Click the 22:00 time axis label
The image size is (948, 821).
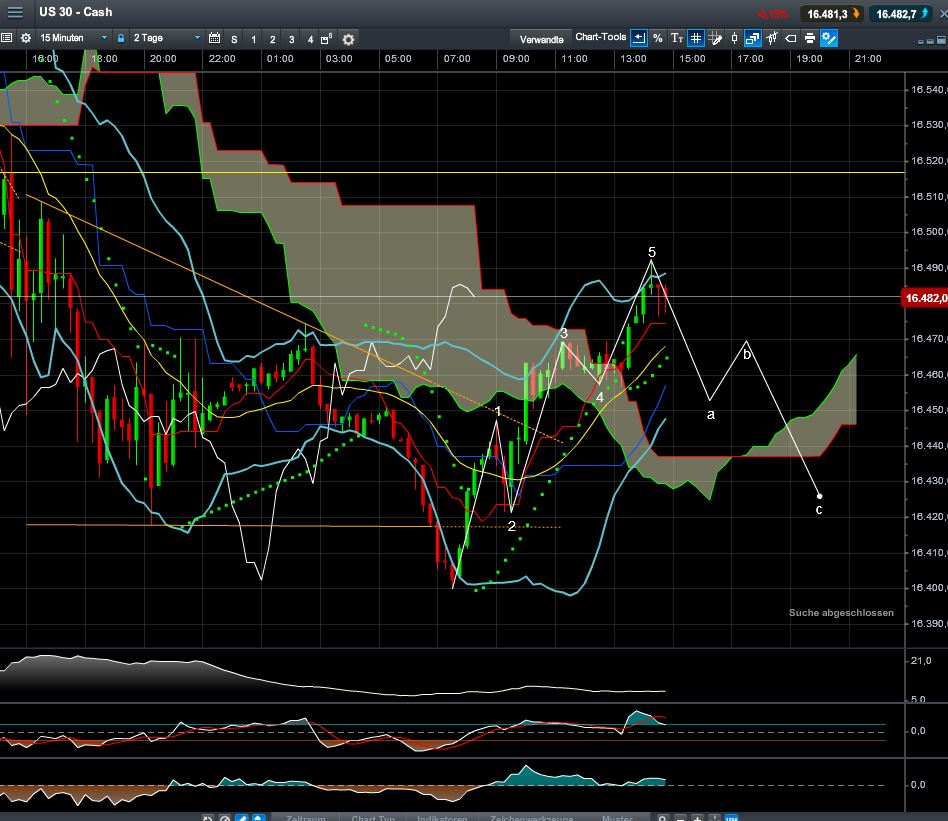point(222,59)
